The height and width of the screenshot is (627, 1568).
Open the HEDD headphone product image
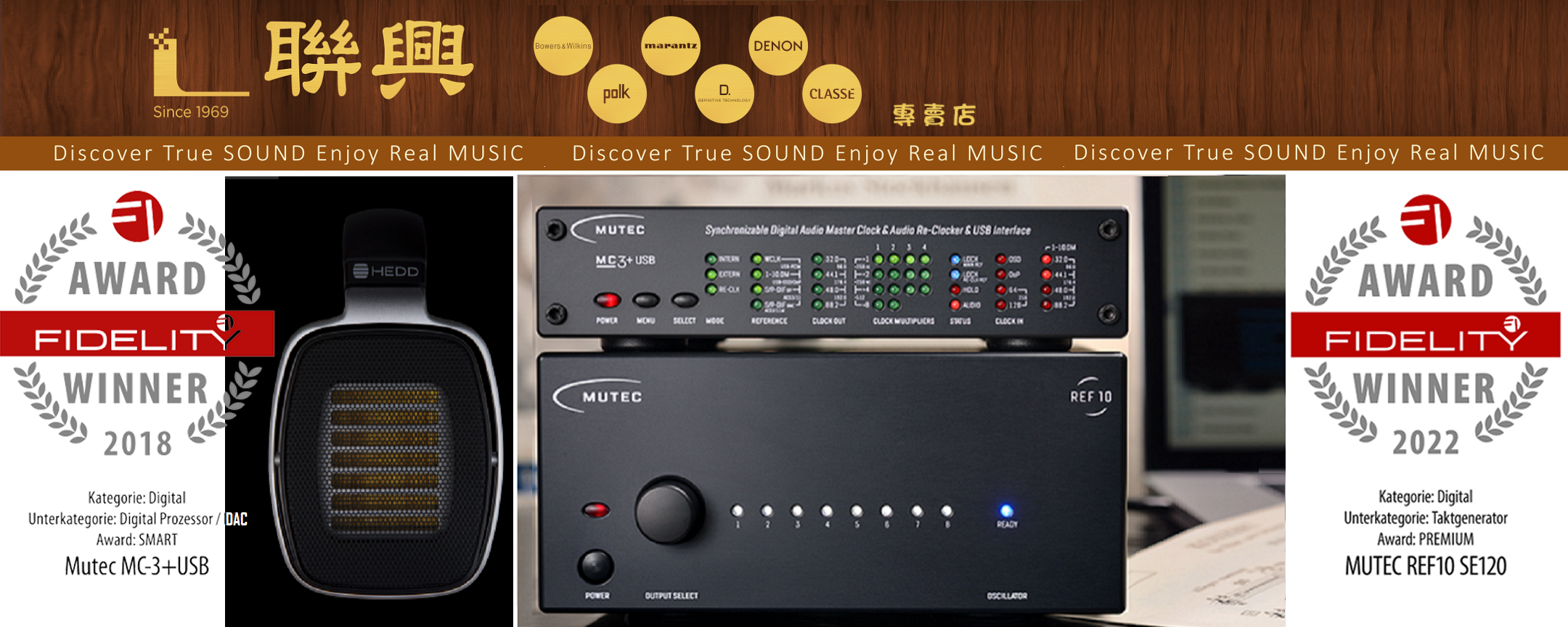click(x=369, y=401)
